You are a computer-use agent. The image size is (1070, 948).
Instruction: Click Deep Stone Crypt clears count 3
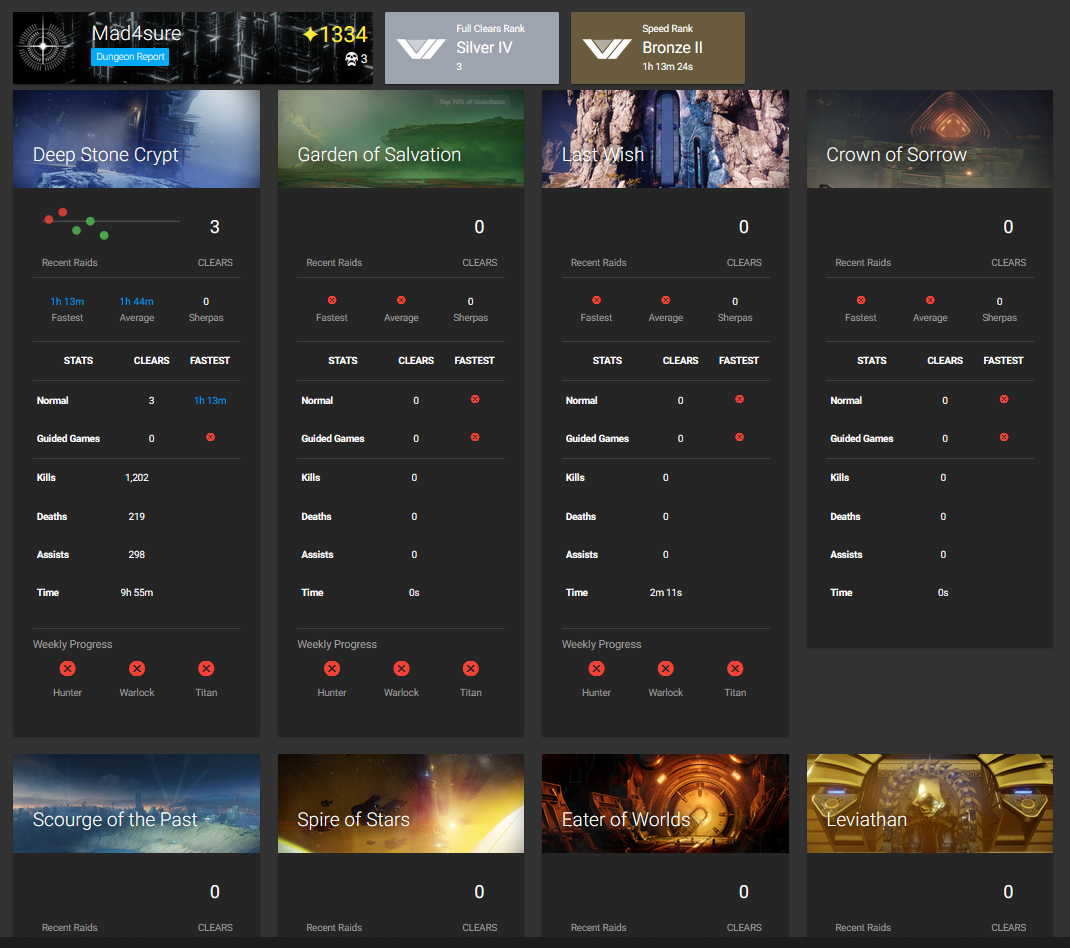214,227
